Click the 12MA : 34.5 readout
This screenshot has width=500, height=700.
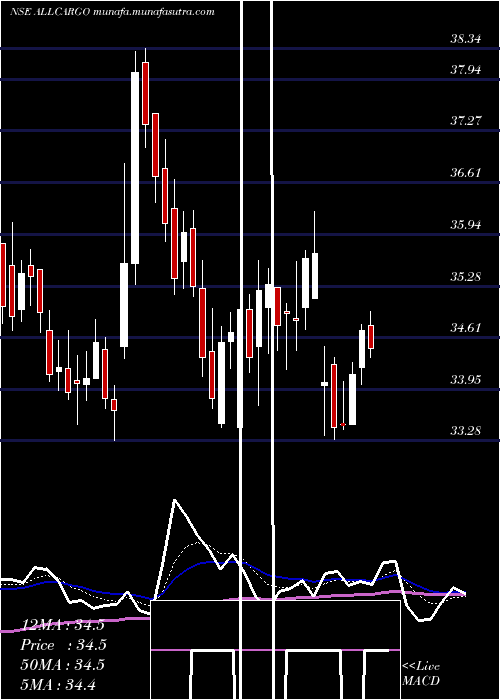tap(62, 625)
